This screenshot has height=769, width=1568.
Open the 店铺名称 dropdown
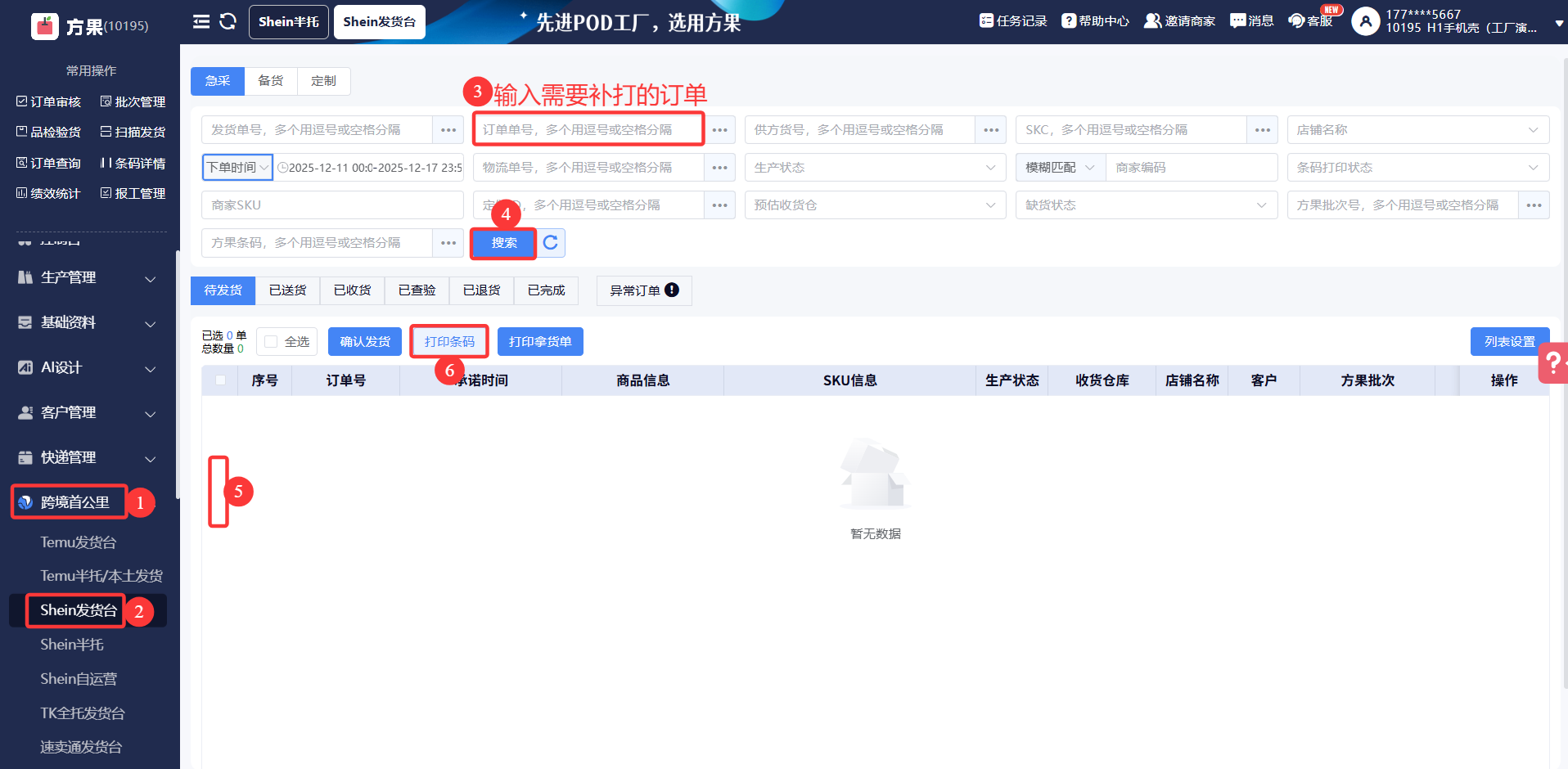[x=1418, y=130]
